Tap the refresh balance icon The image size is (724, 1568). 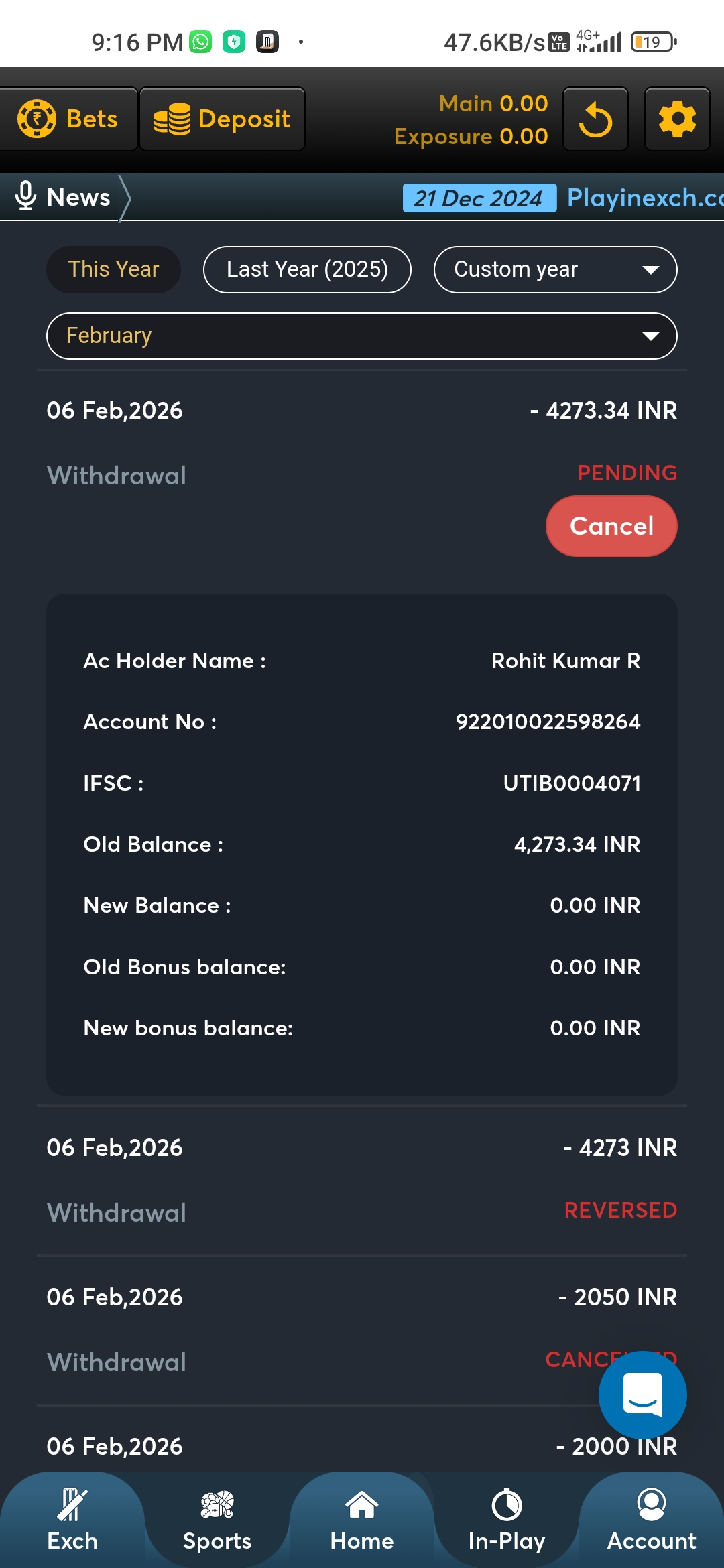[595, 120]
